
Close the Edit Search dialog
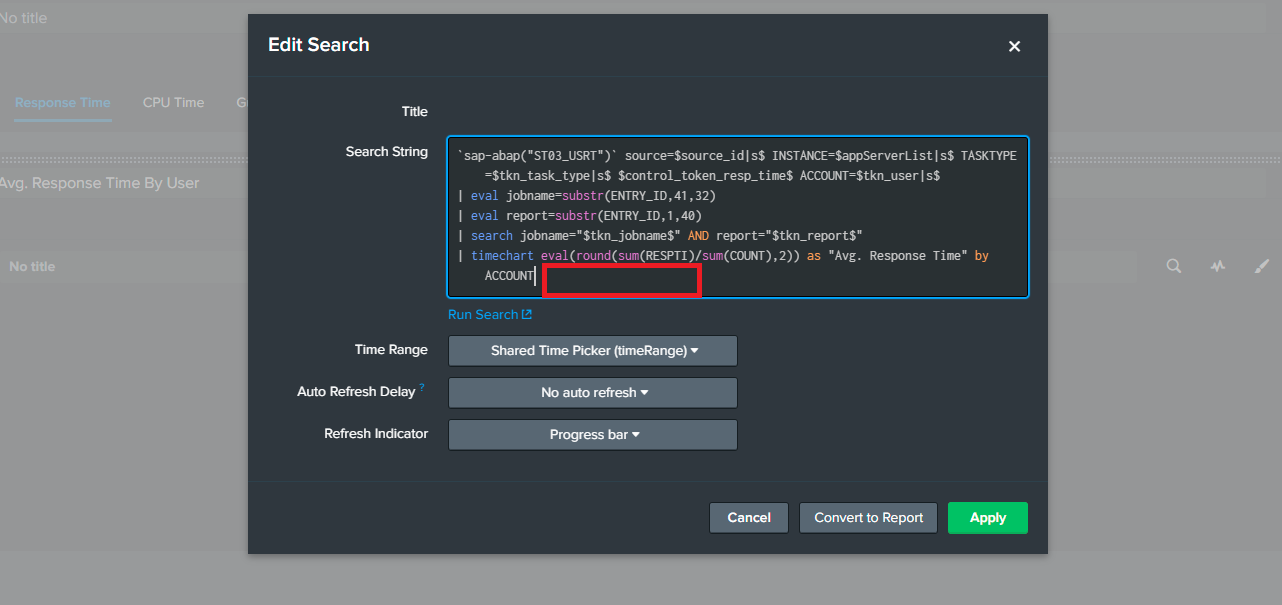[1014, 46]
